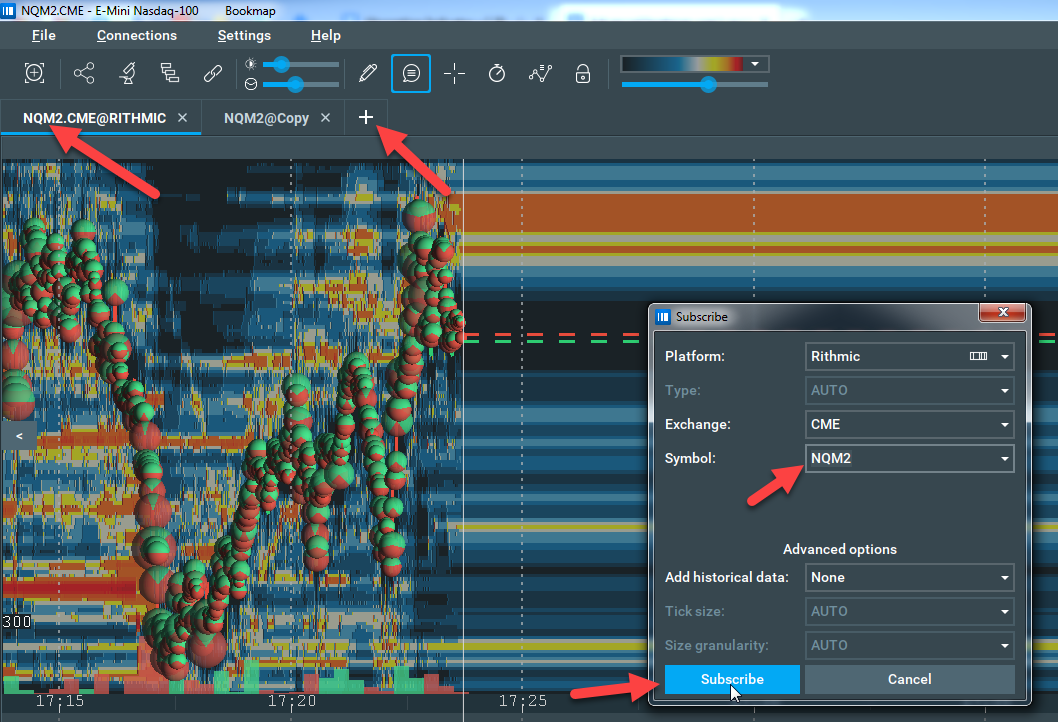Click the Bookmap app icon in title bar

8,10
